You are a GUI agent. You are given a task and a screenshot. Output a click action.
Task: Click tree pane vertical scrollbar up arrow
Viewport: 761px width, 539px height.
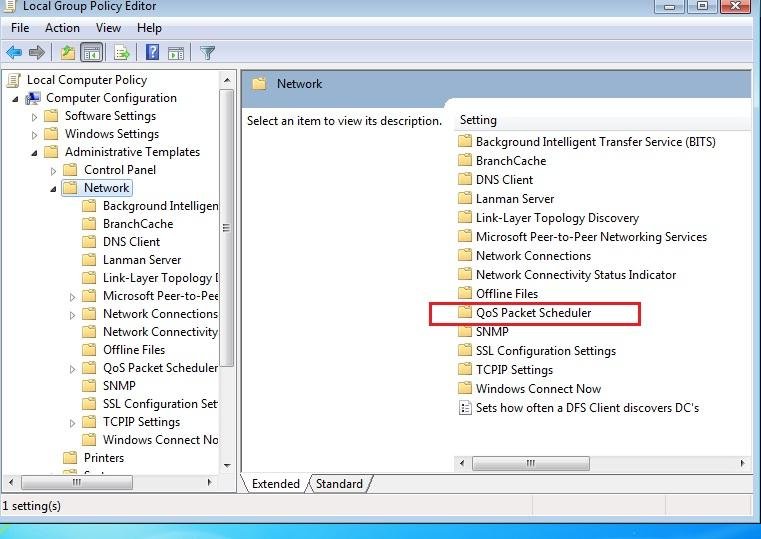pos(227,80)
